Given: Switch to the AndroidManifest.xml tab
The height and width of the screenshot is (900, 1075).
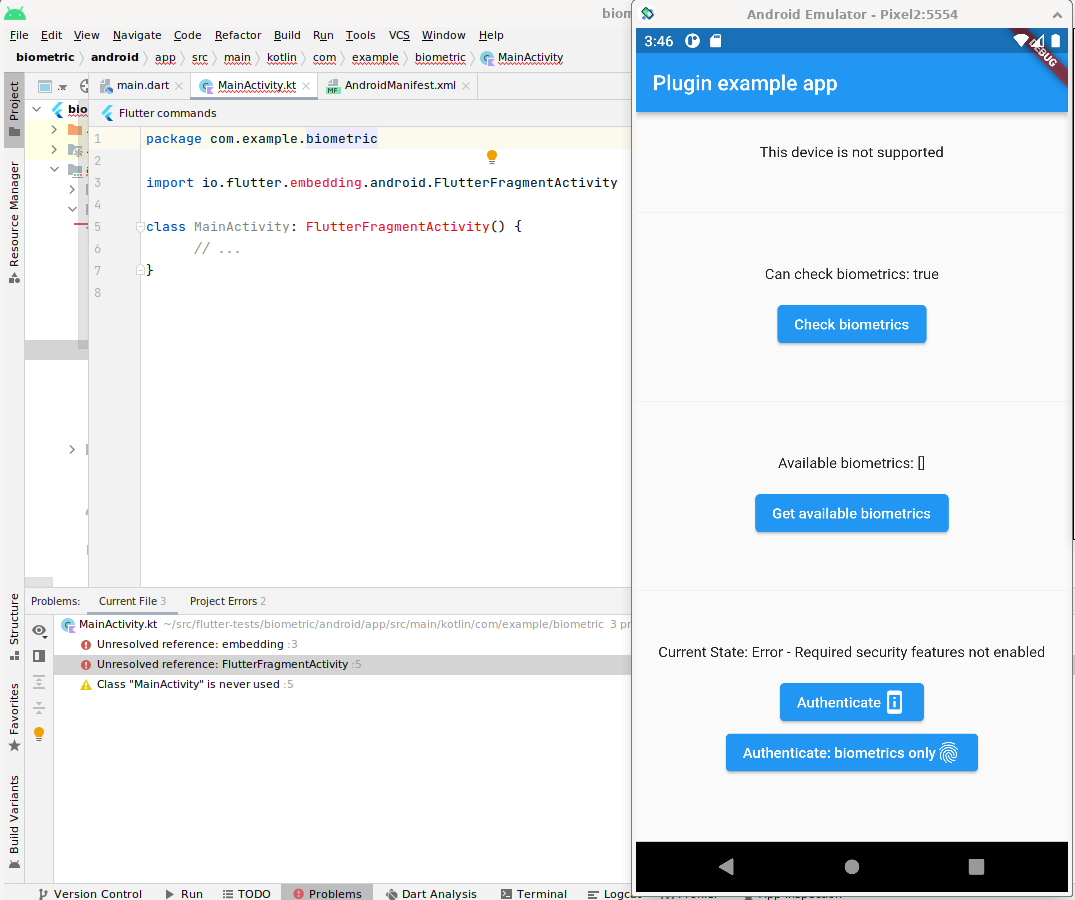Looking at the screenshot, I should [398, 86].
